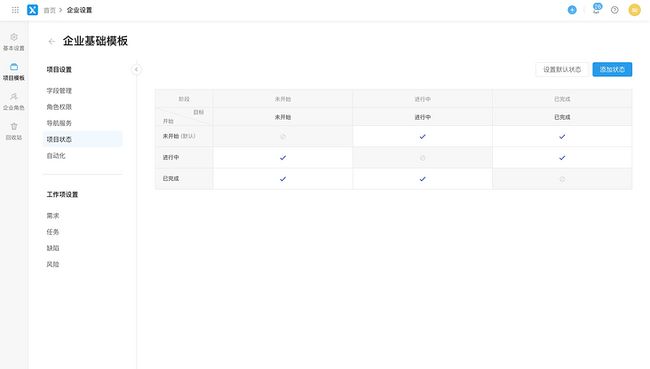
Task: Select 导航服务 in project settings
Action: 82,123
